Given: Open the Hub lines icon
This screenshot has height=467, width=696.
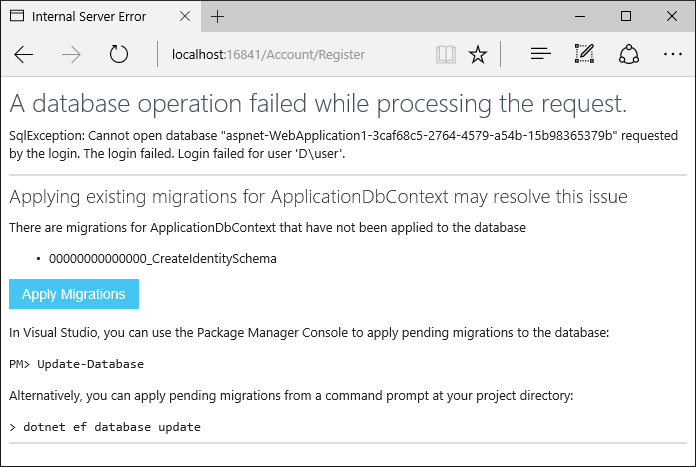Looking at the screenshot, I should (541, 54).
